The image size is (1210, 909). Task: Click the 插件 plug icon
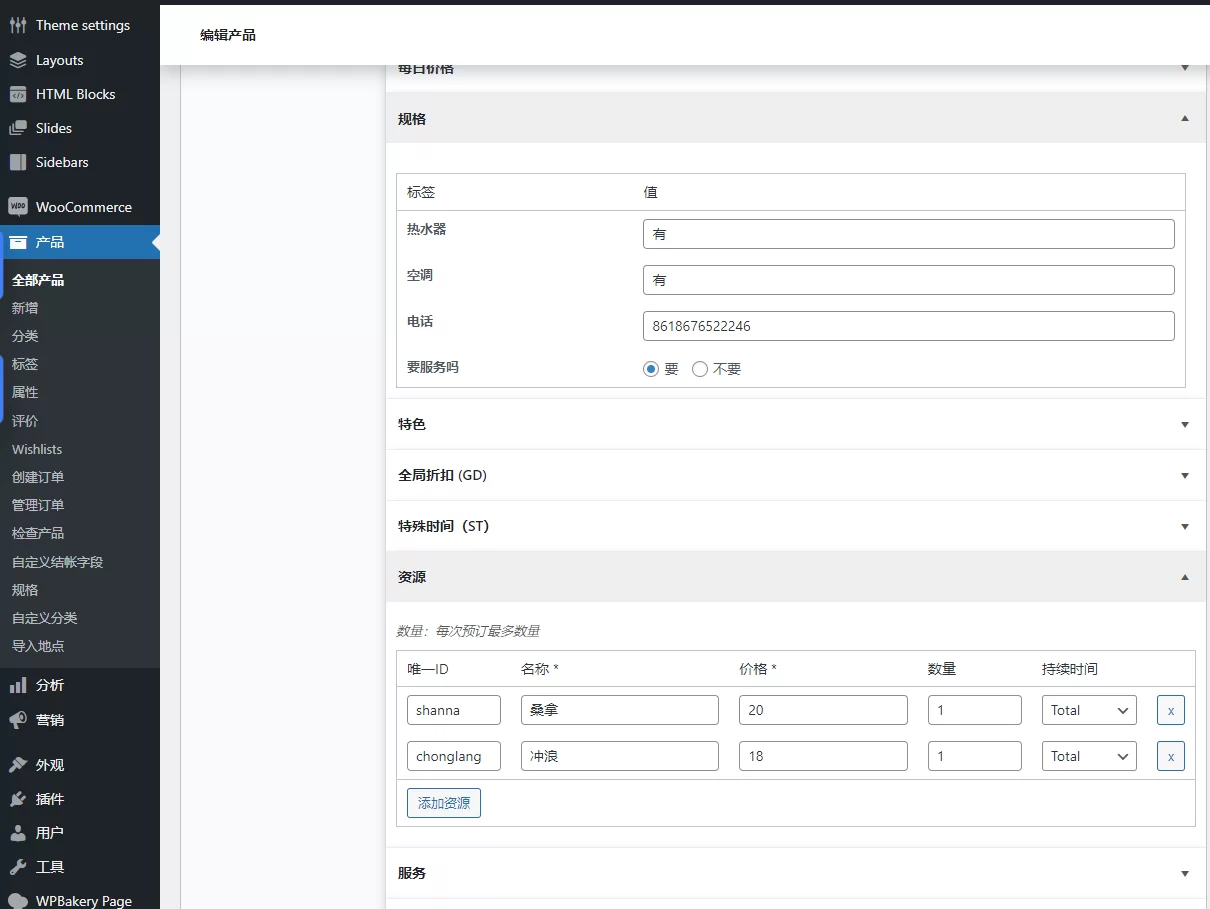click(18, 798)
